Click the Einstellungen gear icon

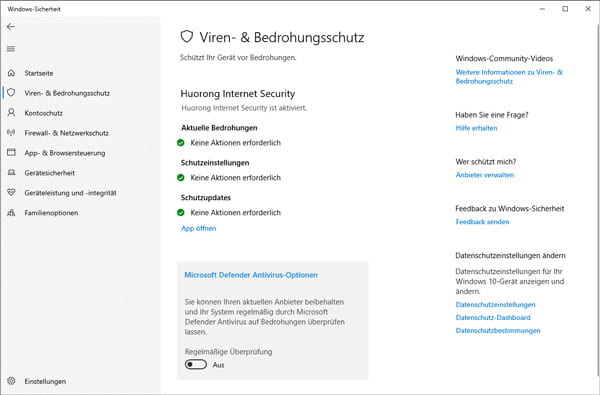11,381
